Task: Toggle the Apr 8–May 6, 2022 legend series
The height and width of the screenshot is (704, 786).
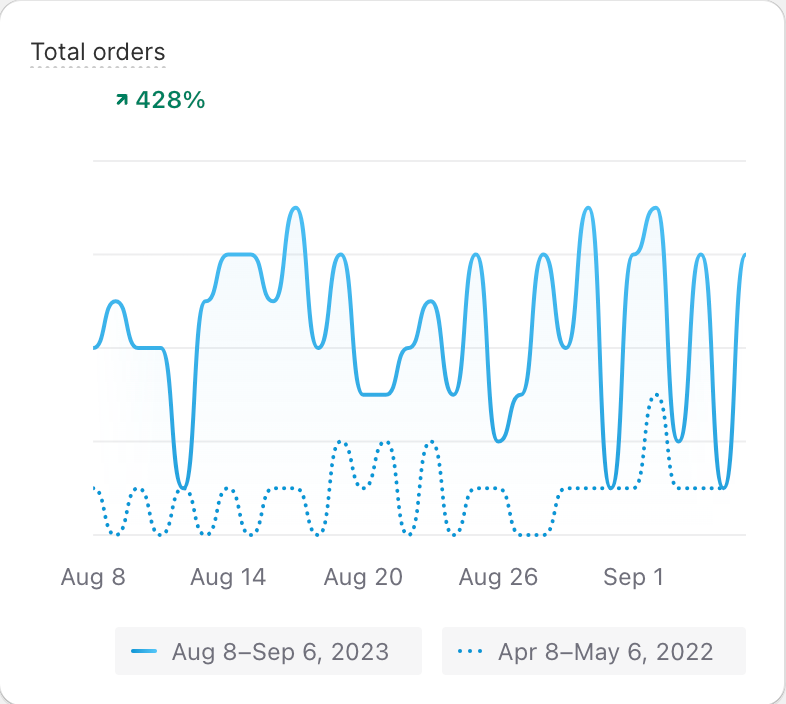Action: coord(594,652)
